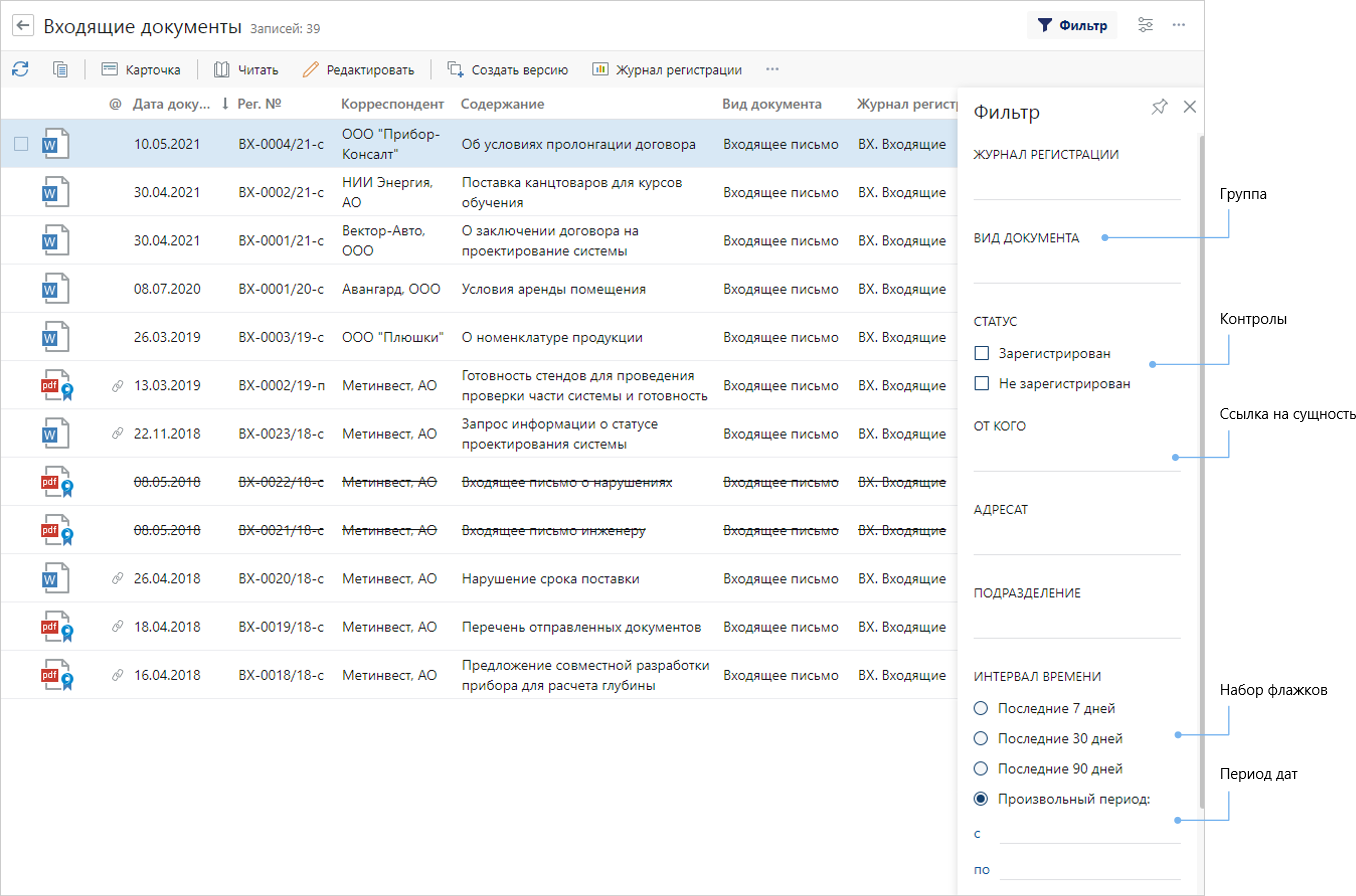Select the first row checkbox
The height and width of the screenshot is (896, 1356).
pos(21,144)
